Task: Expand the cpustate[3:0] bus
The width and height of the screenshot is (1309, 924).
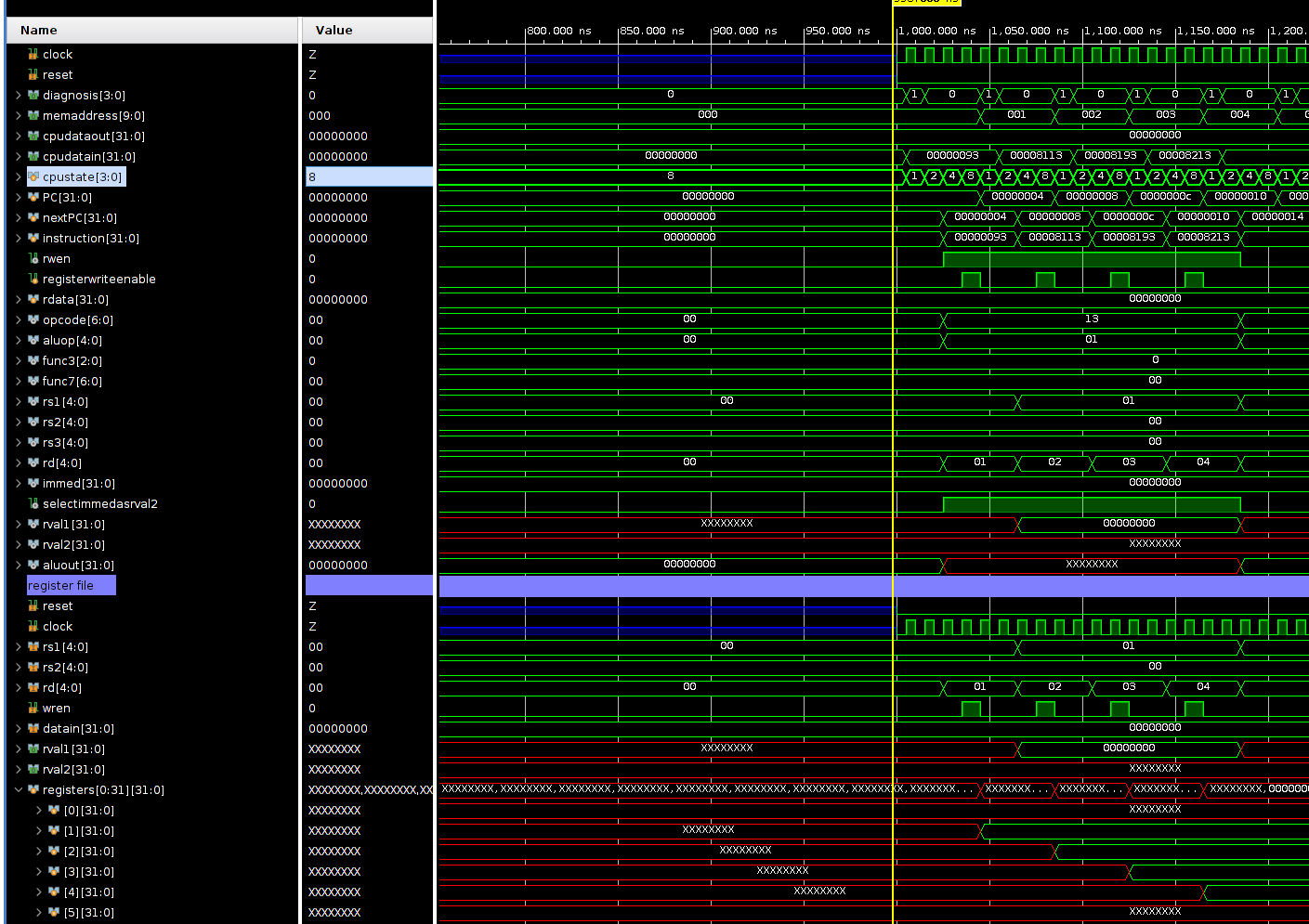Action: [19, 176]
